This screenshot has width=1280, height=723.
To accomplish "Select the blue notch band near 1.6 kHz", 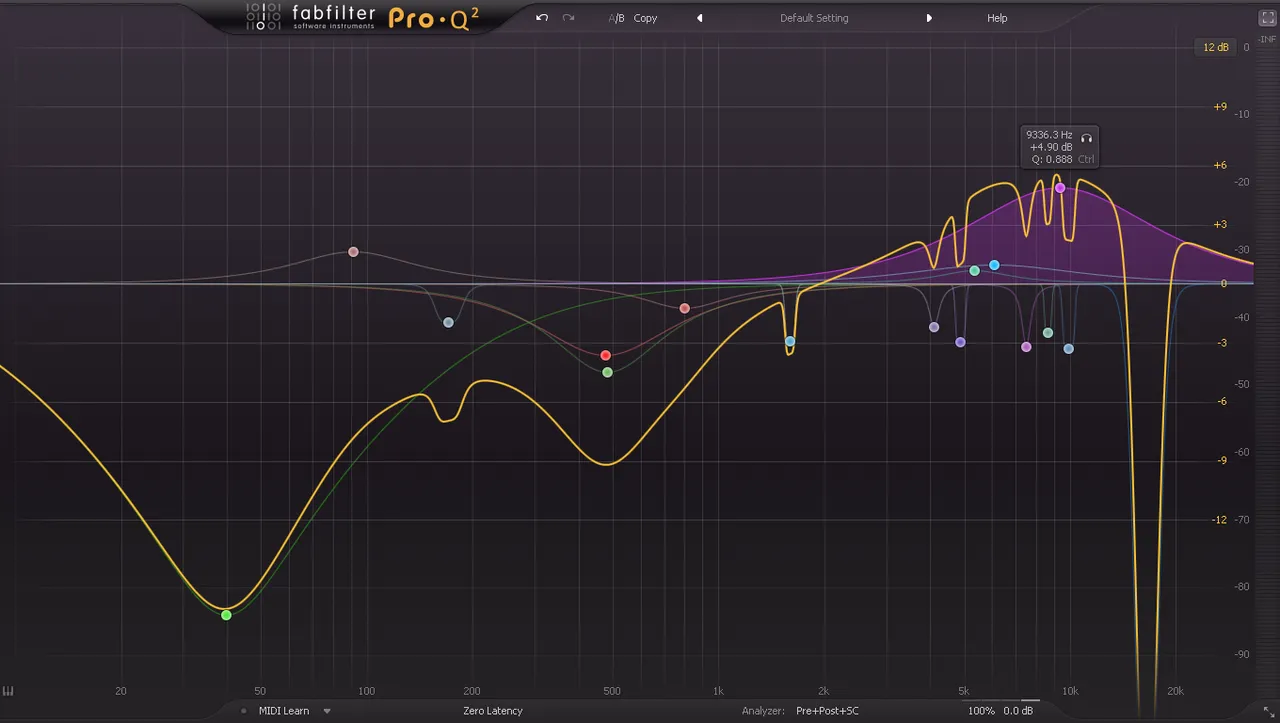I will pyautogui.click(x=790, y=341).
